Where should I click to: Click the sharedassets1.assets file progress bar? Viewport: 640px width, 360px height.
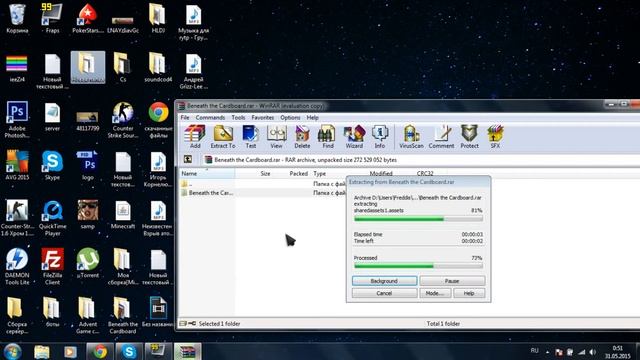click(x=418, y=219)
